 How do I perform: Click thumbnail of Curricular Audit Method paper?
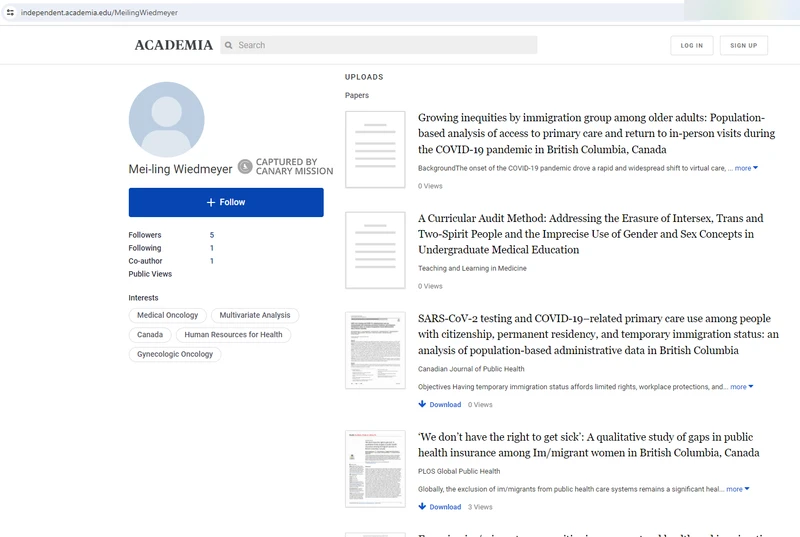coord(375,250)
